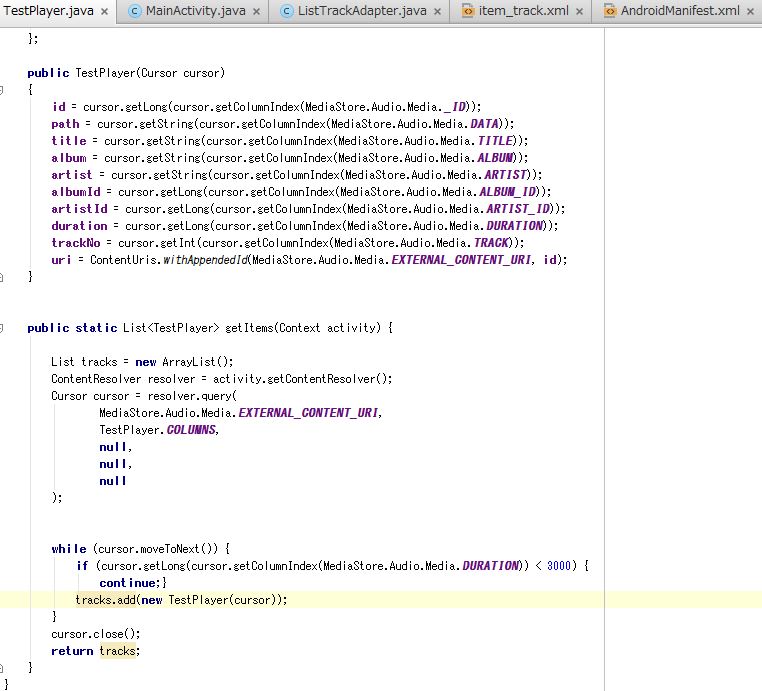Viewport: 762px width, 691px height.
Task: Click 'EXTERNAL_CONTENT_URI' inside the query arguments
Action: [308, 413]
